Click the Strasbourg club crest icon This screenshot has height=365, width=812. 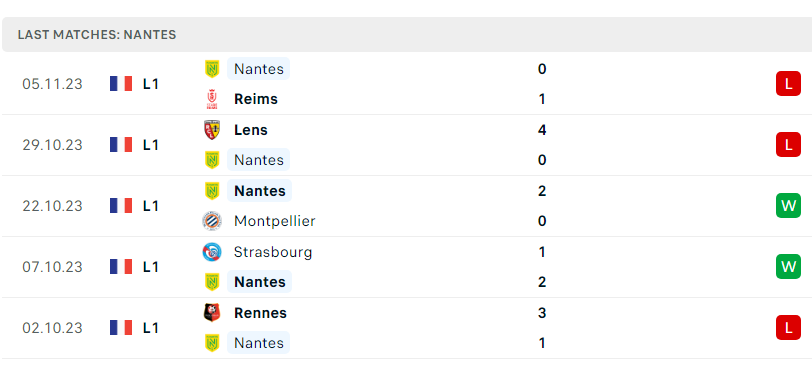[x=212, y=252]
